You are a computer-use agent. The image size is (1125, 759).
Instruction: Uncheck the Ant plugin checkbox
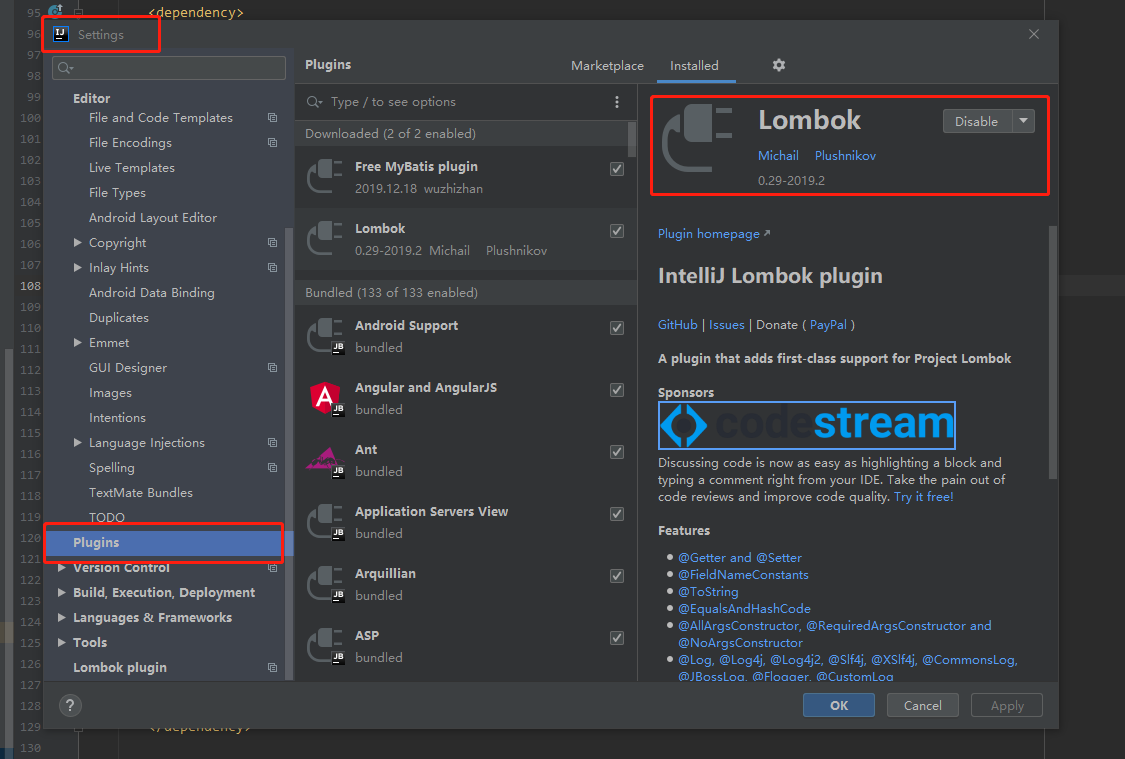pos(617,452)
